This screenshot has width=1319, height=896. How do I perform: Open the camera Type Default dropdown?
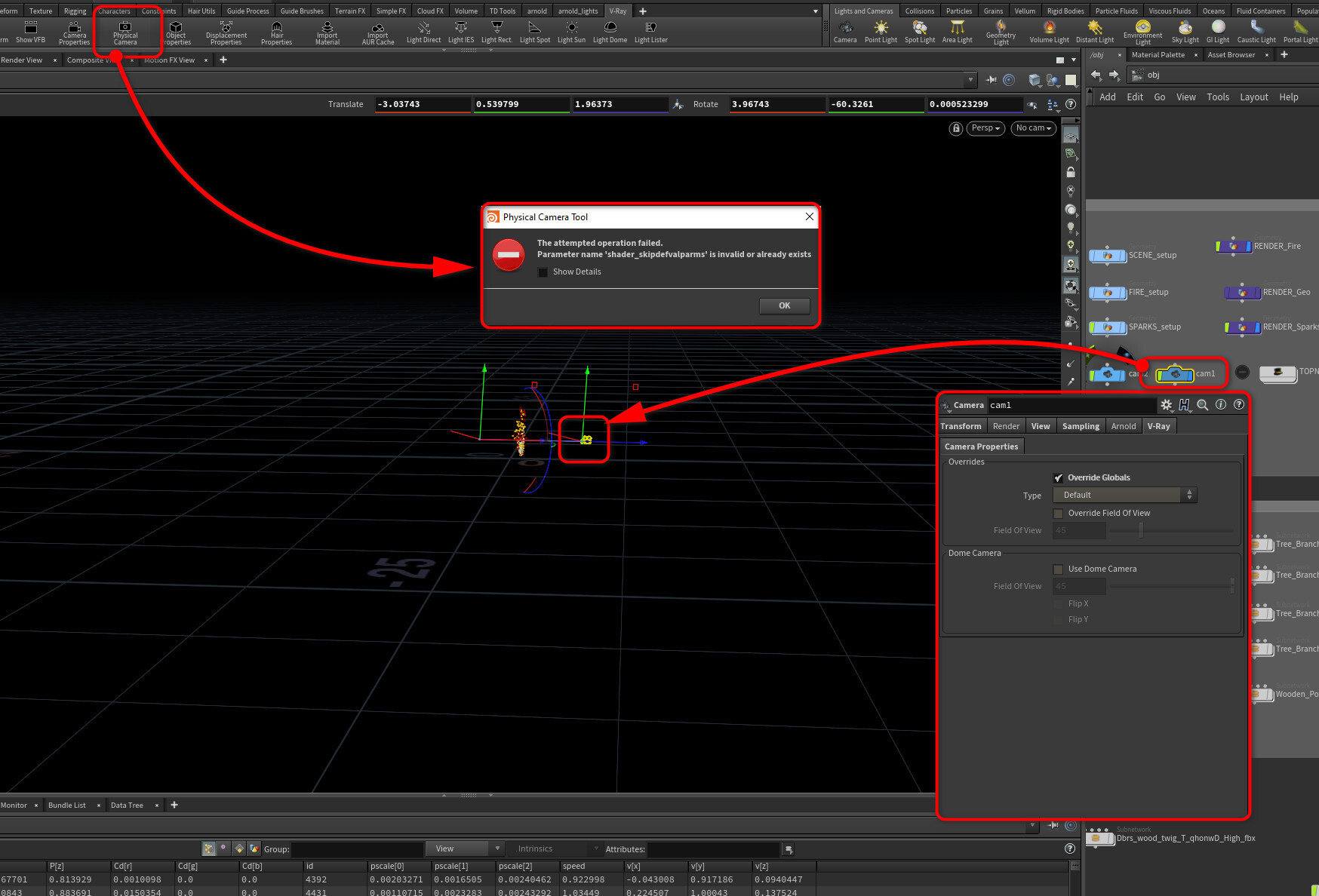pos(1124,496)
